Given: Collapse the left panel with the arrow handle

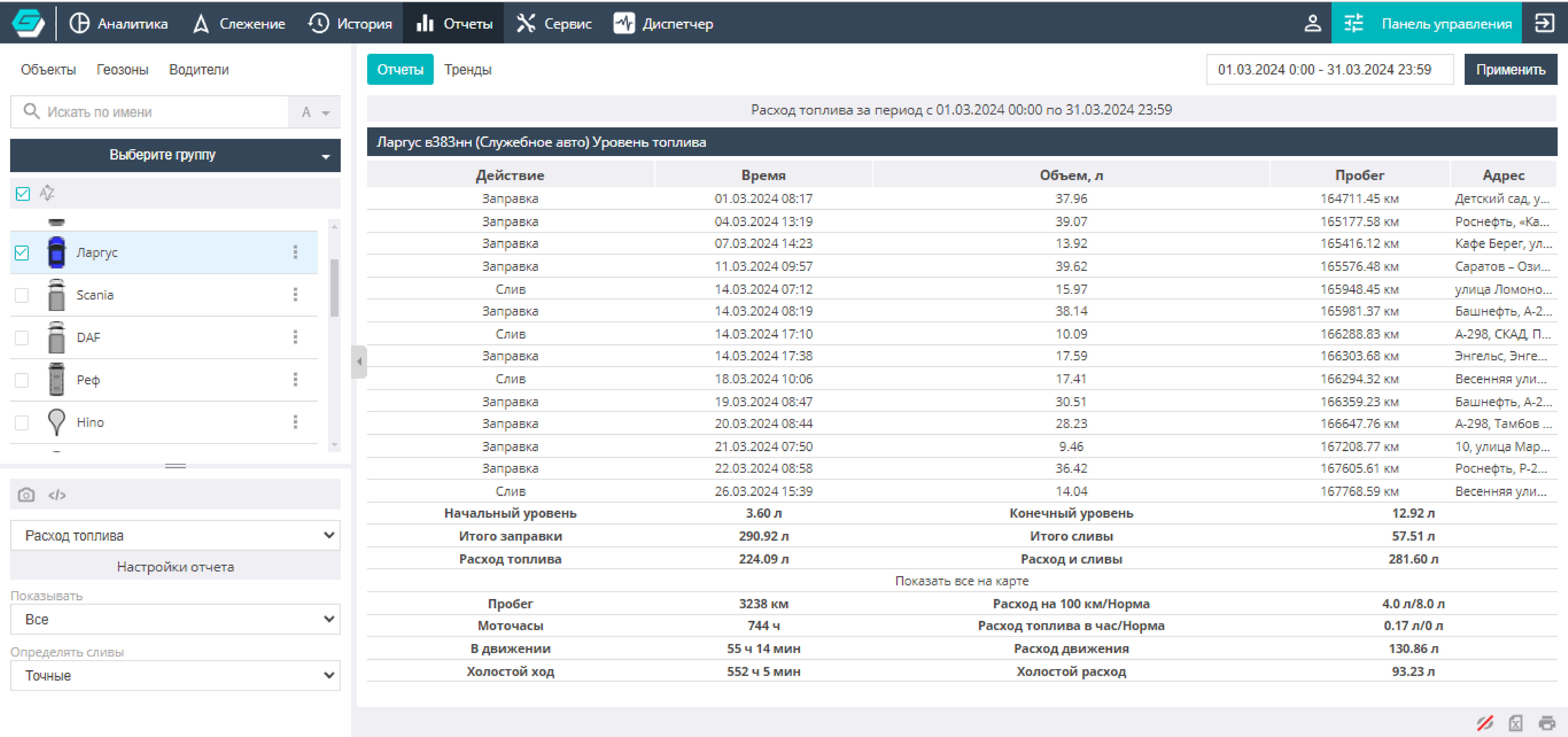Looking at the screenshot, I should pyautogui.click(x=359, y=361).
